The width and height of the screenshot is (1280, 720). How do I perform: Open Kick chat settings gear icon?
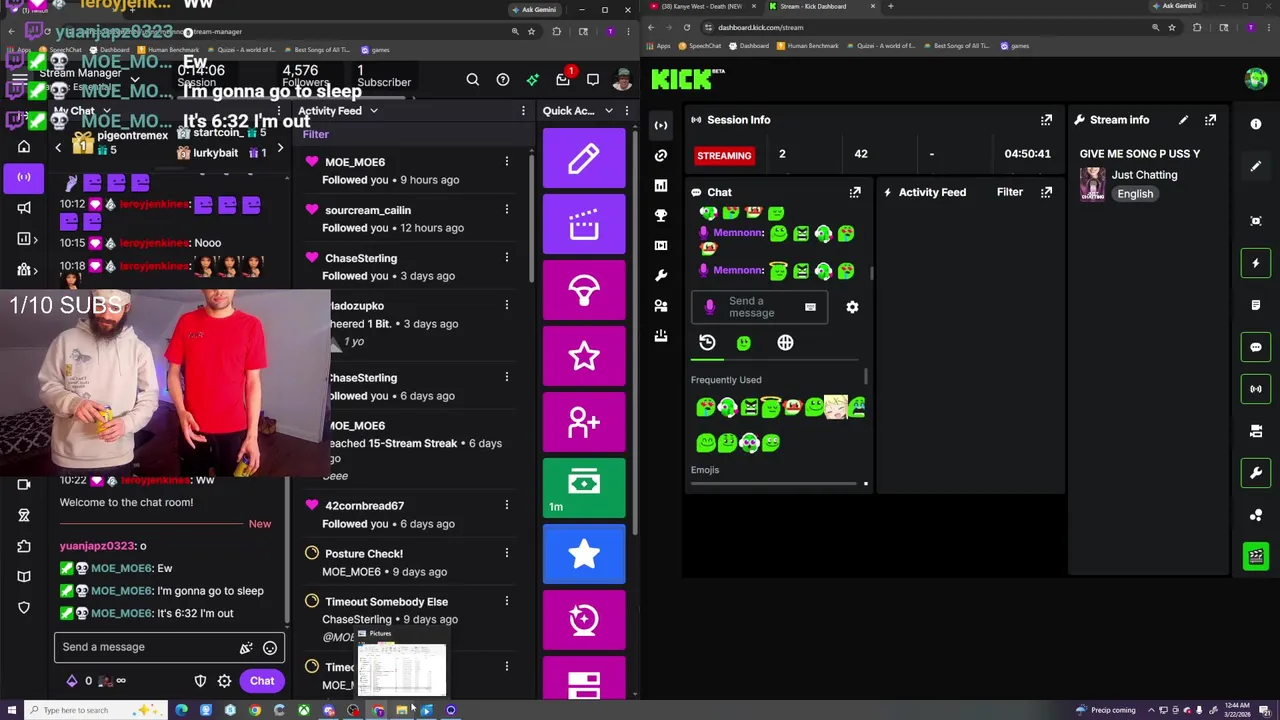[852, 307]
